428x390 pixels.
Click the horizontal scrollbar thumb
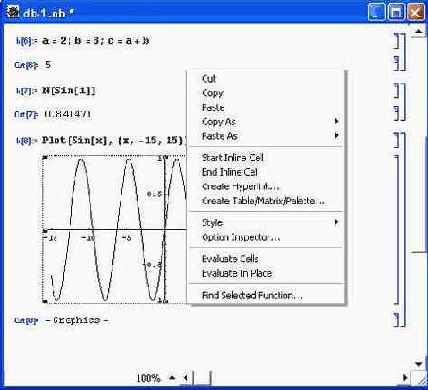coord(202,378)
